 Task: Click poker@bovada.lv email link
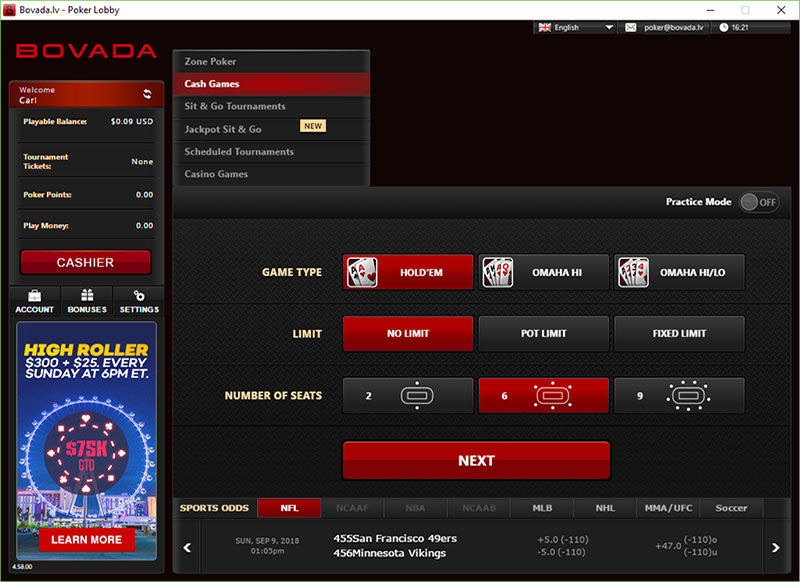coord(673,28)
